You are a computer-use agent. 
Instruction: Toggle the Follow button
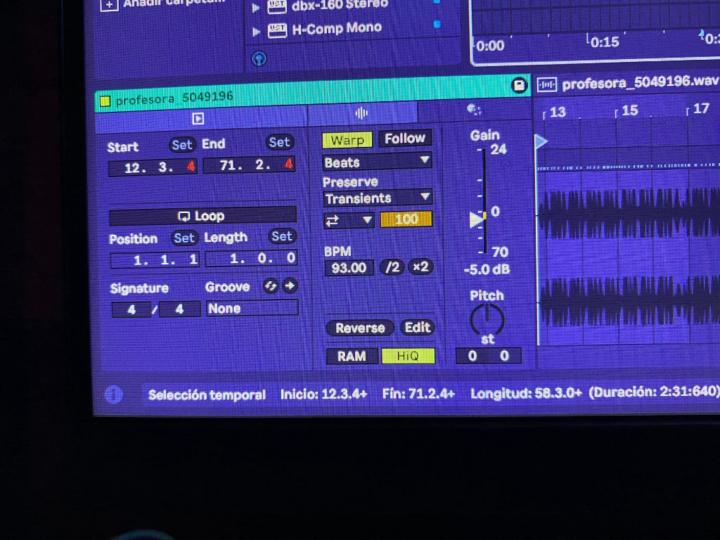pos(405,138)
